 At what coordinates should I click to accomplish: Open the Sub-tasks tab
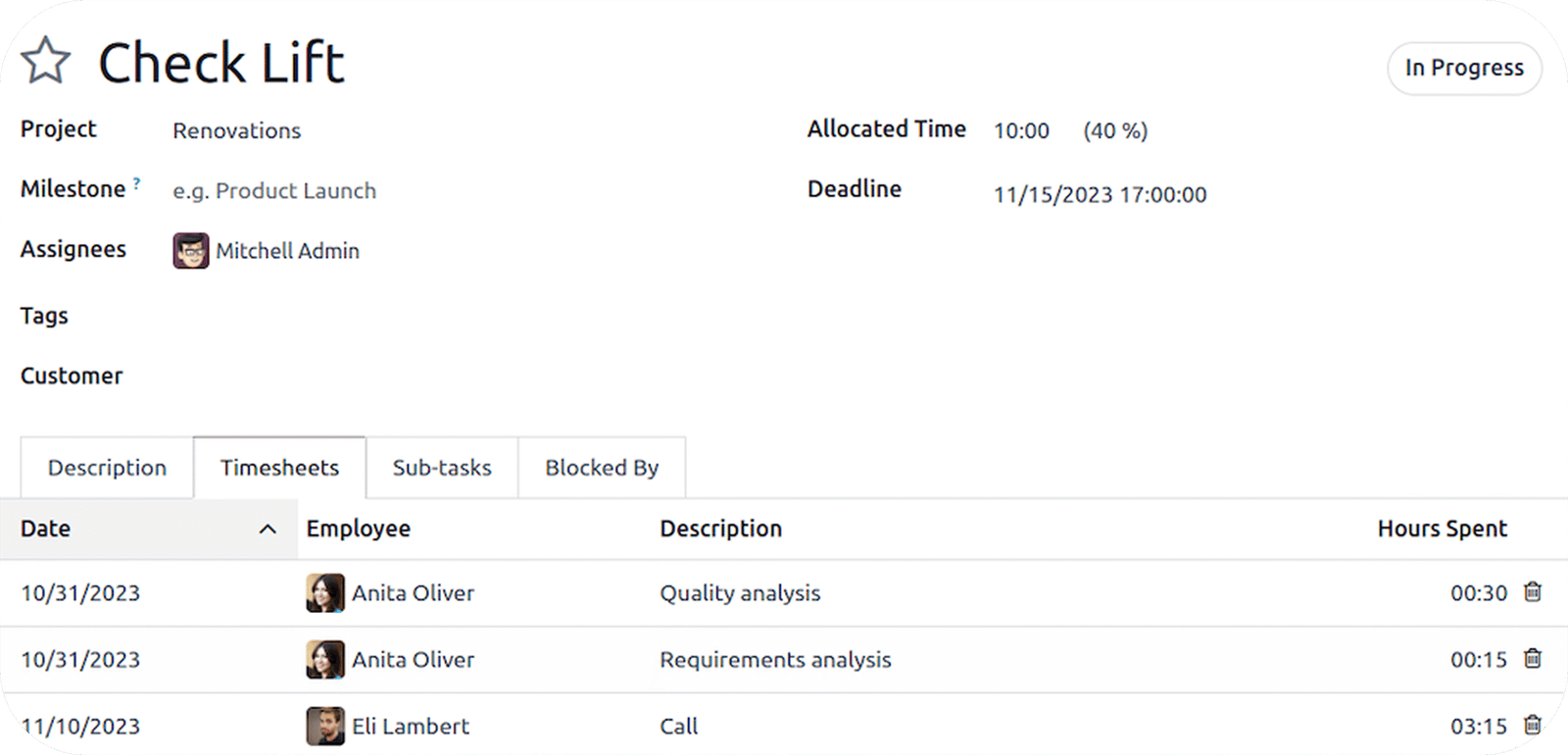[x=442, y=468]
